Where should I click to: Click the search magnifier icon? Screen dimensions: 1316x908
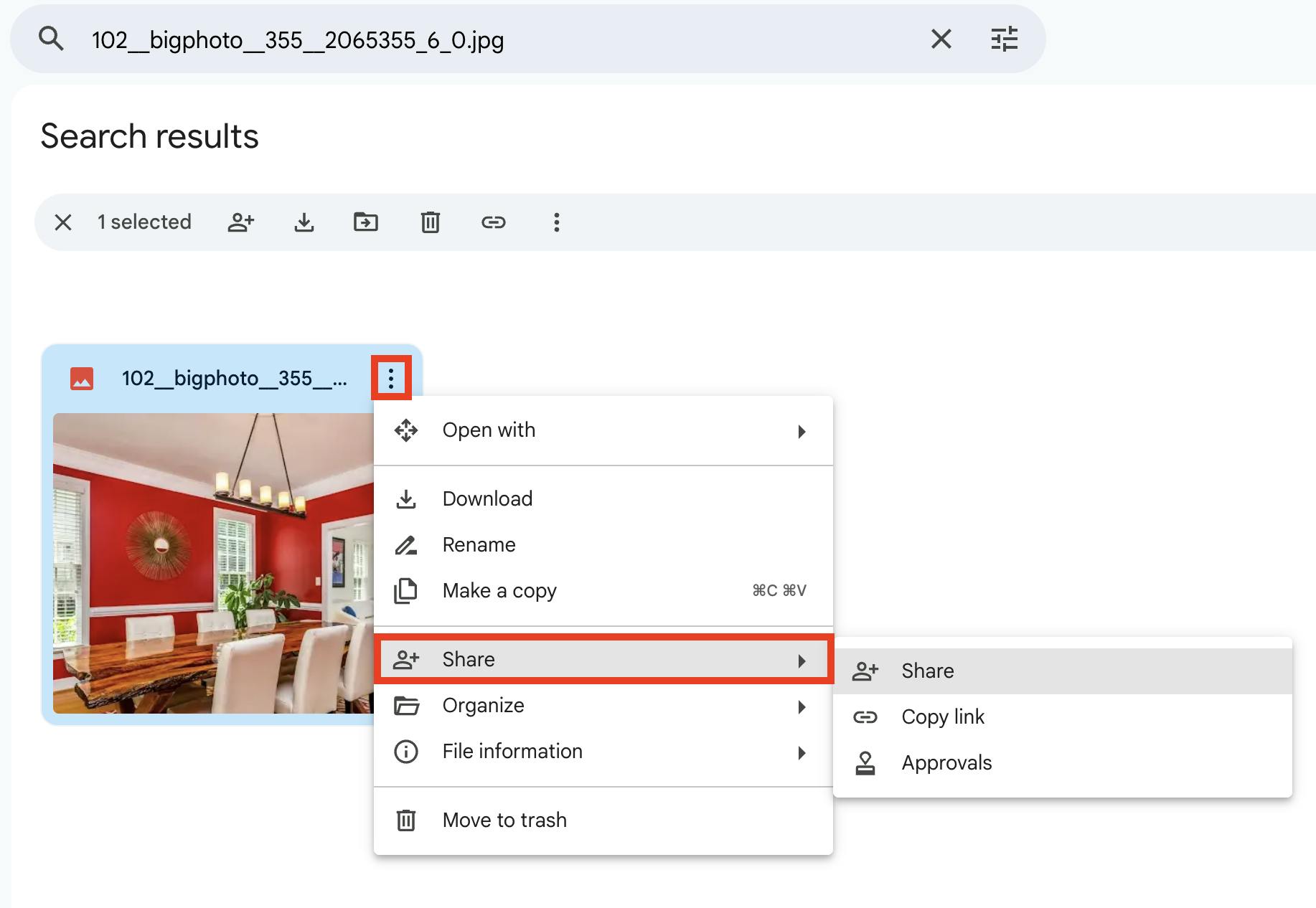click(51, 39)
